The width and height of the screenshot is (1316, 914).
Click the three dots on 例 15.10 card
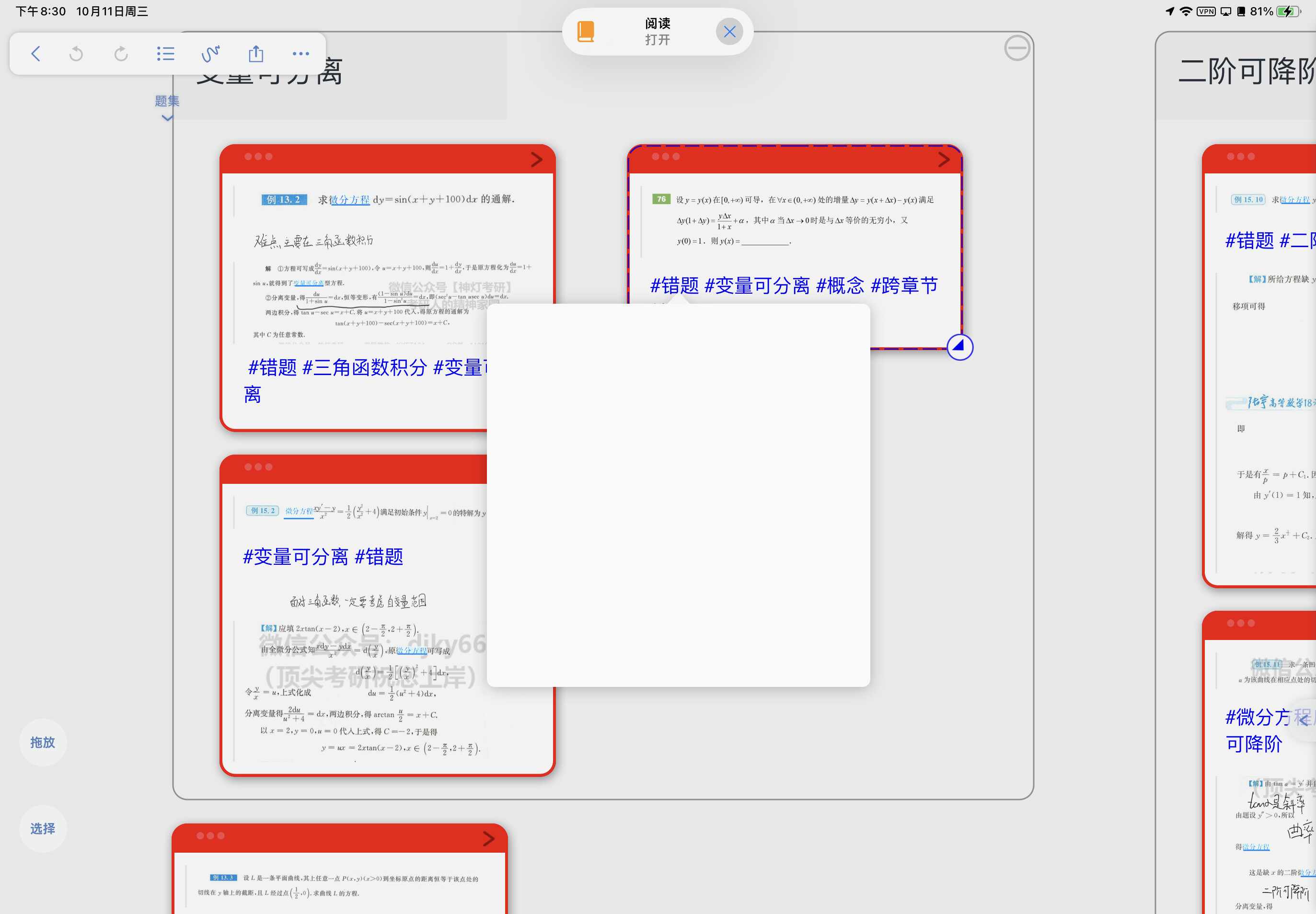[1240, 156]
